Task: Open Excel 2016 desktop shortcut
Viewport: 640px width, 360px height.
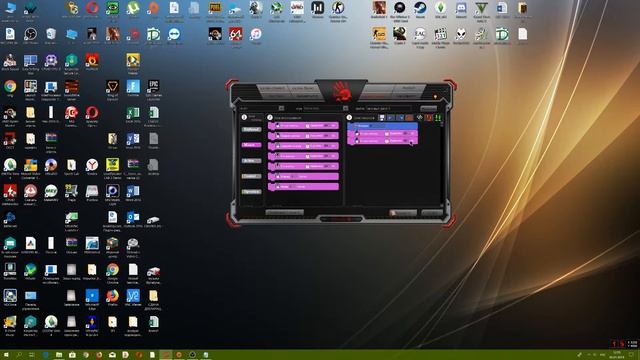Action: (133, 113)
